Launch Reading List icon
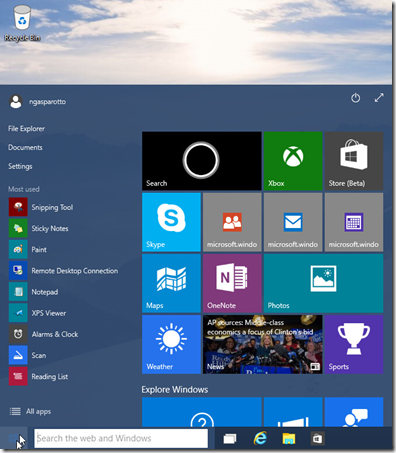 click(x=18, y=376)
